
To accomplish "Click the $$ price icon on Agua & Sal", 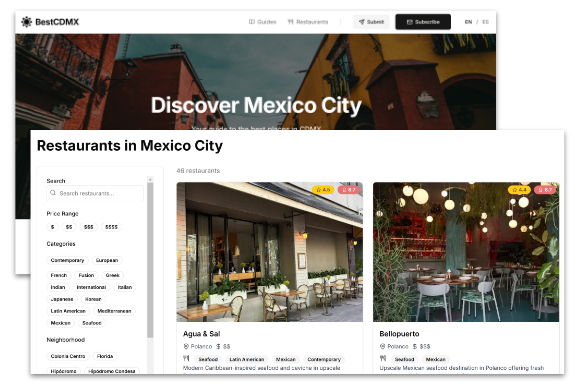I will click(218, 346).
